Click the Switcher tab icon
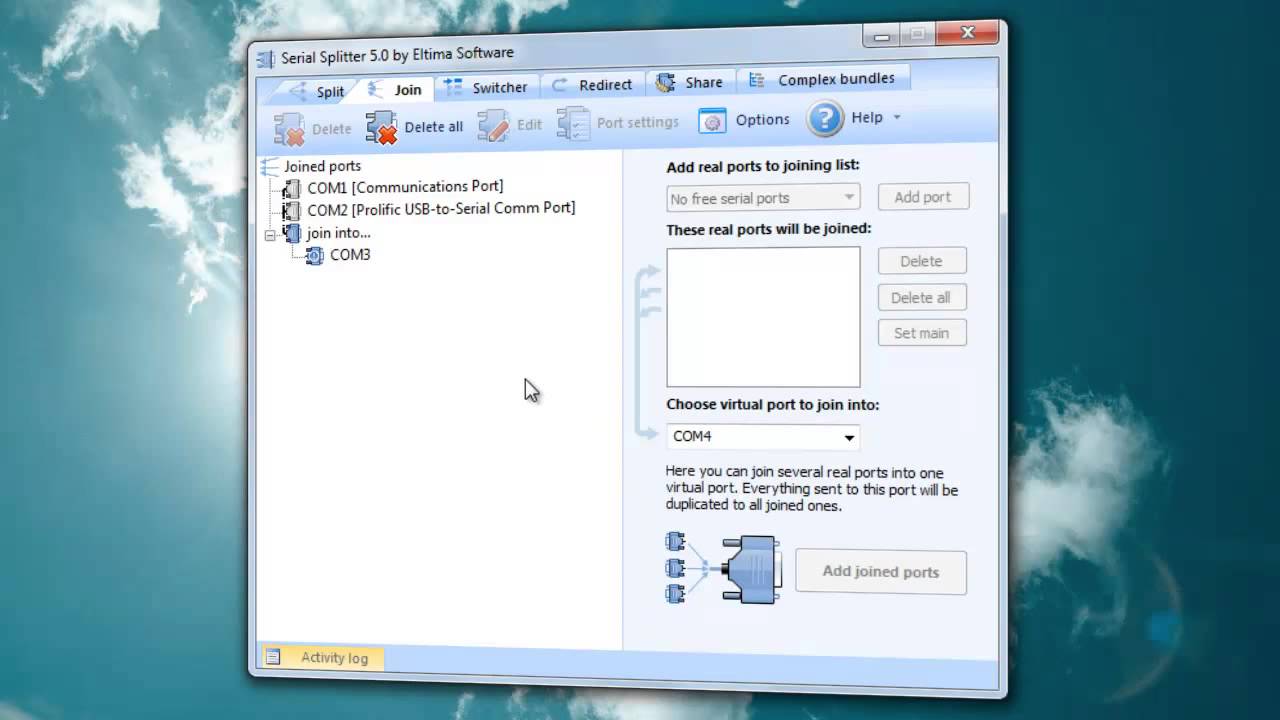The image size is (1280, 720). [x=454, y=88]
